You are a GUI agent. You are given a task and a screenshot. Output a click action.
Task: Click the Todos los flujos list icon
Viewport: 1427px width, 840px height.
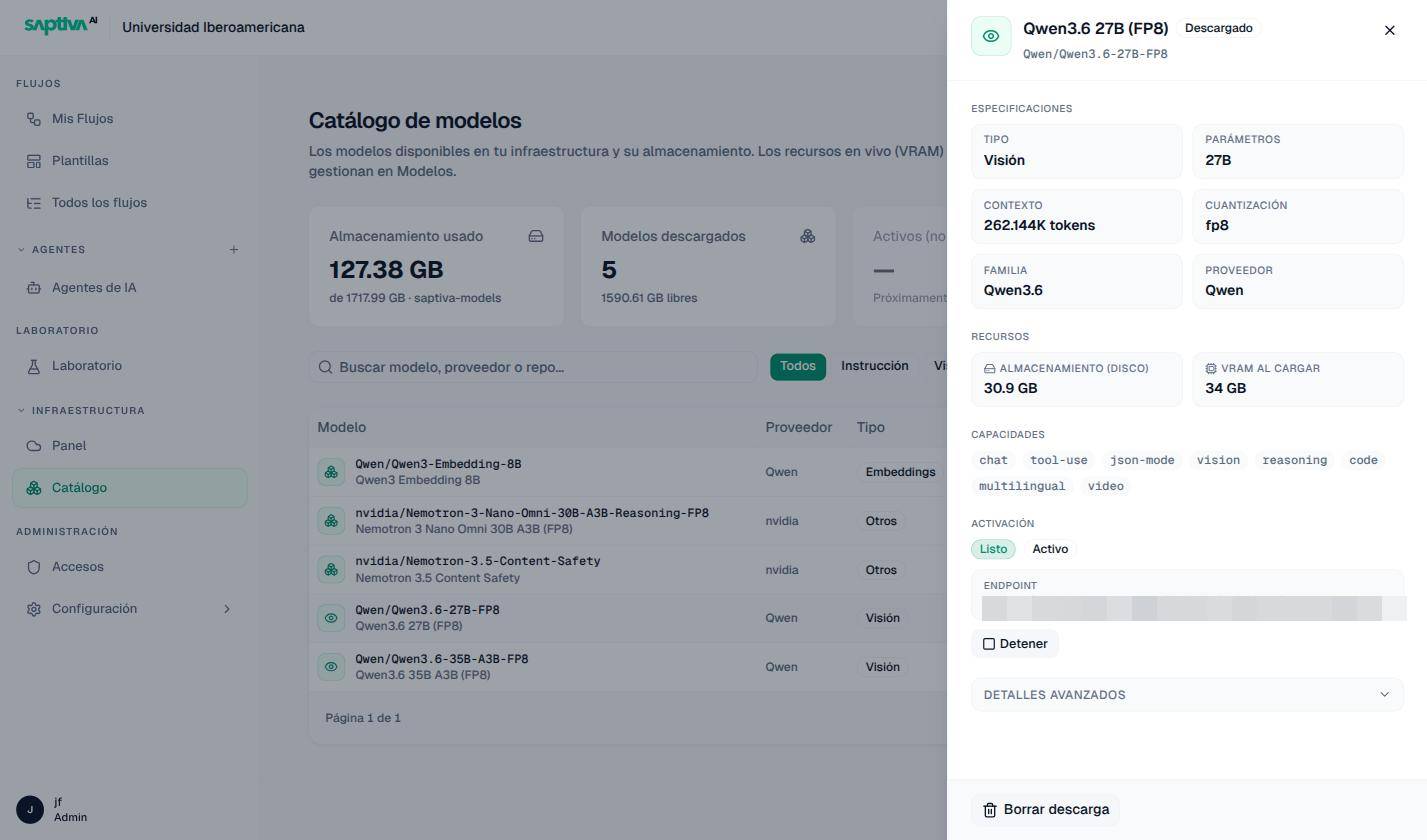point(34,203)
